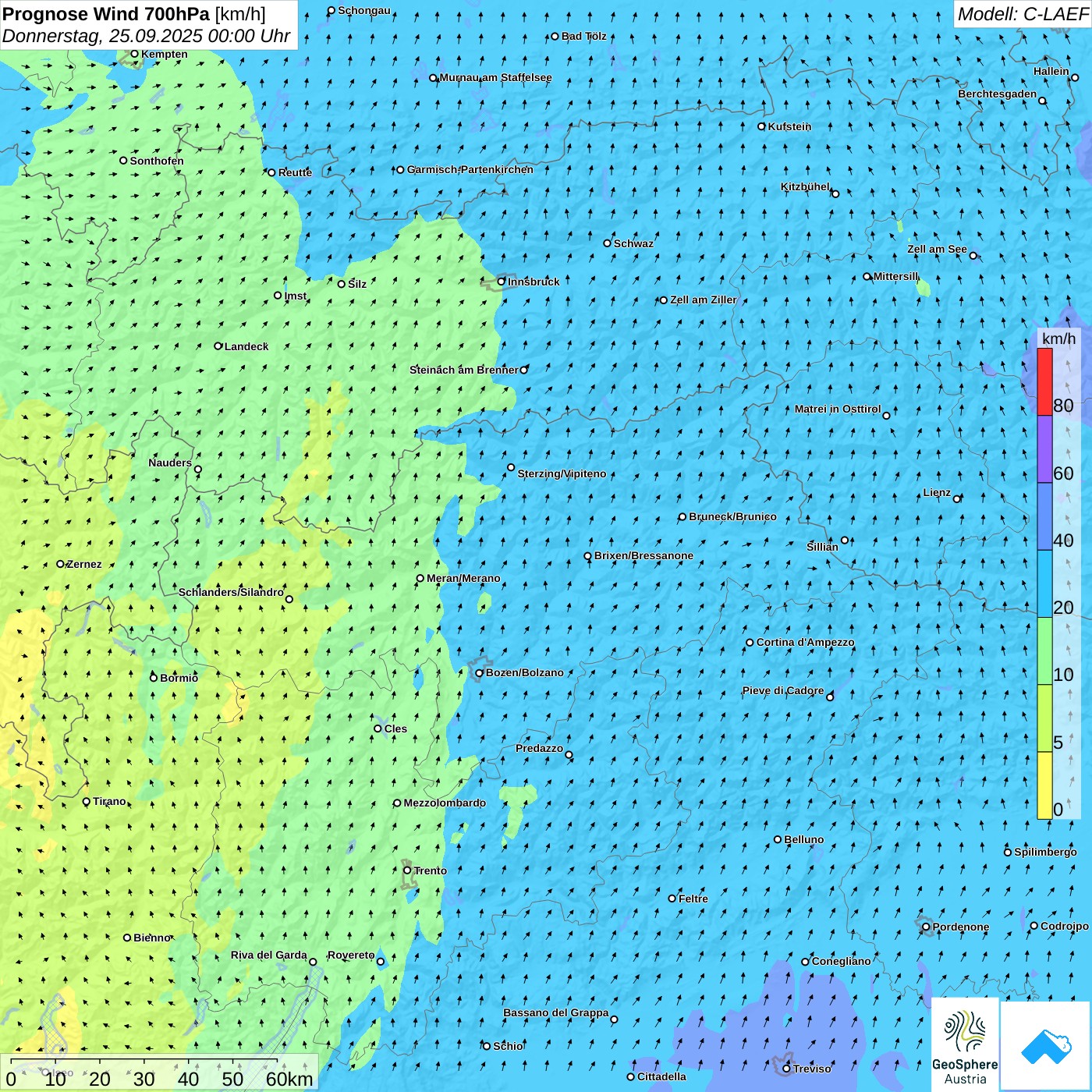Screen dimensions: 1092x1092
Task: Click the 'Conegliano' label
Action: click(842, 961)
